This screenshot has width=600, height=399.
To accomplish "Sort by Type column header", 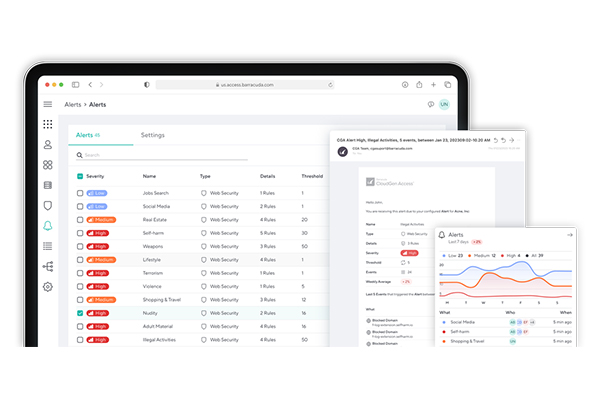I will [205, 176].
